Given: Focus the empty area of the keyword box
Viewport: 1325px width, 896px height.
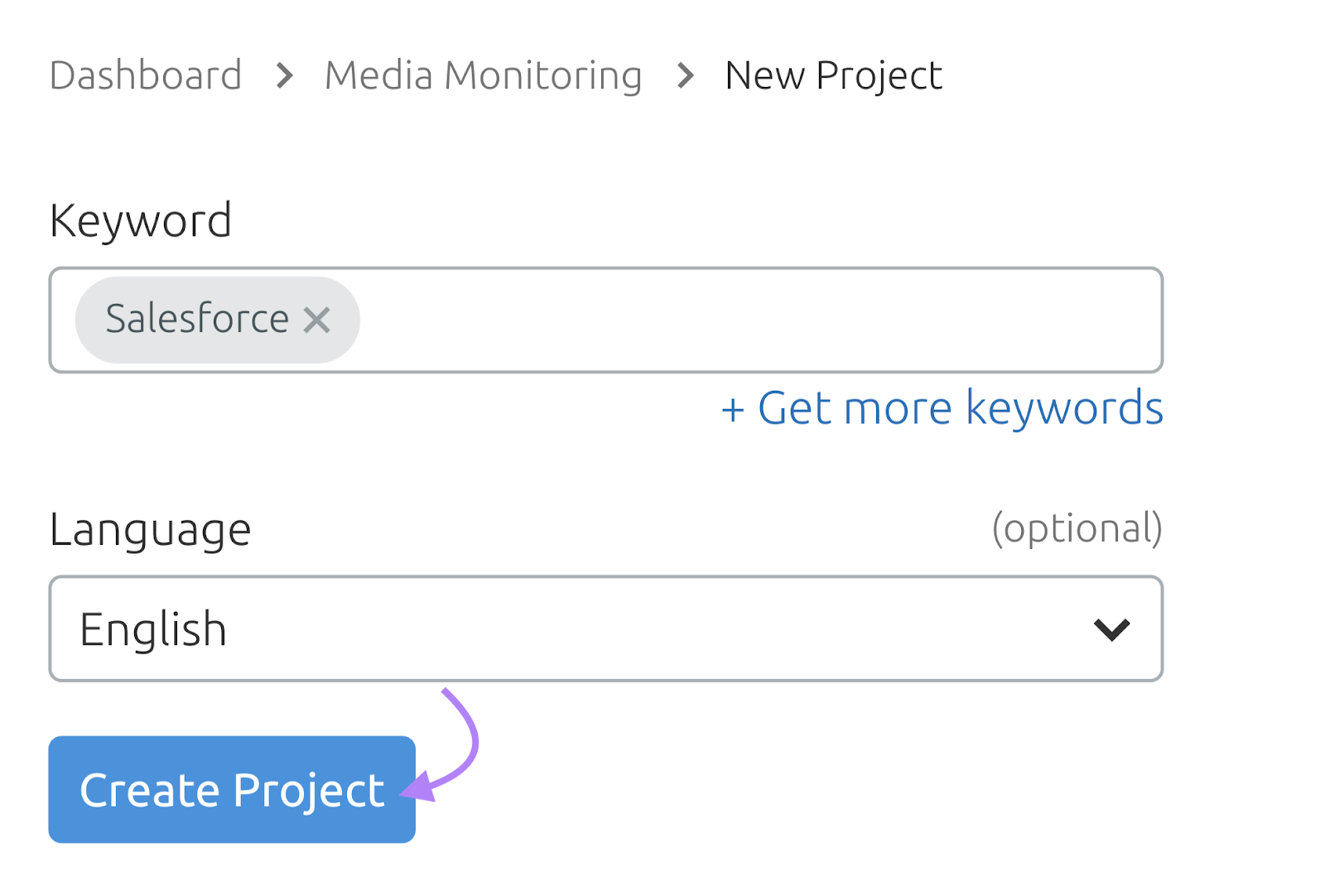Looking at the screenshot, I should (745, 320).
